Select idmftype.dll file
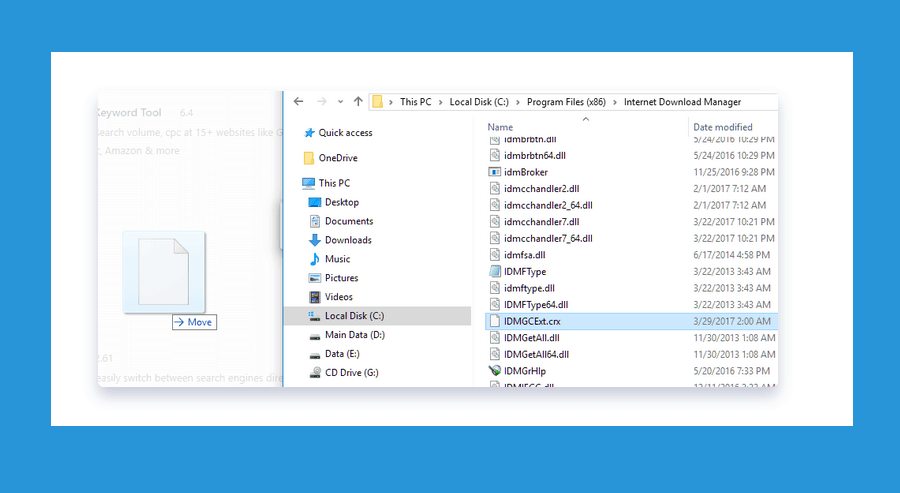Screen dimensions: 900x493 click(529, 288)
